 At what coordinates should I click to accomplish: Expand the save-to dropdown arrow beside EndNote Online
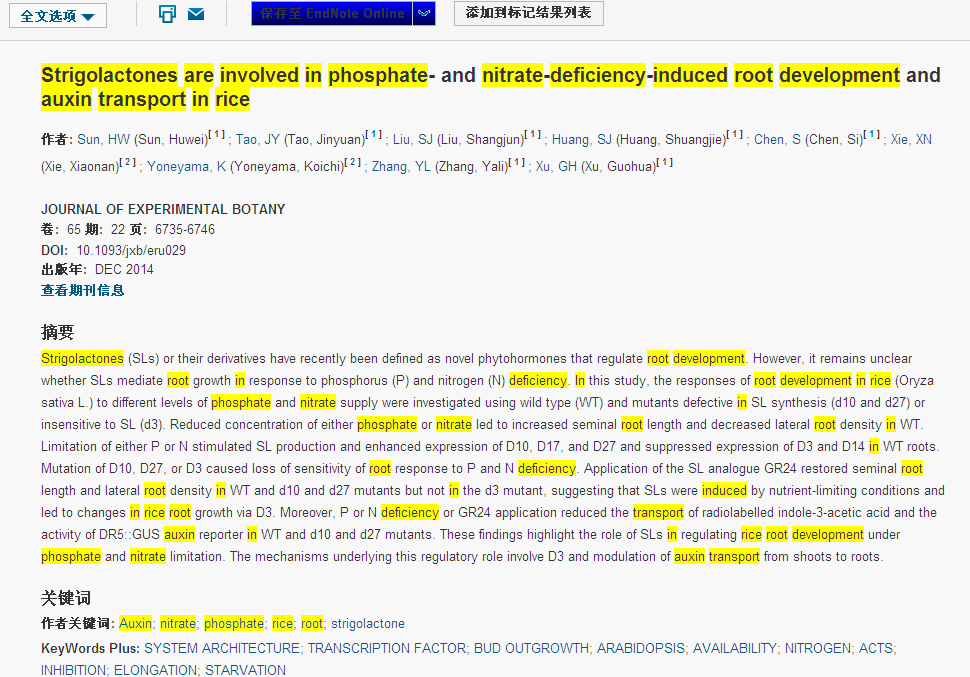[424, 14]
